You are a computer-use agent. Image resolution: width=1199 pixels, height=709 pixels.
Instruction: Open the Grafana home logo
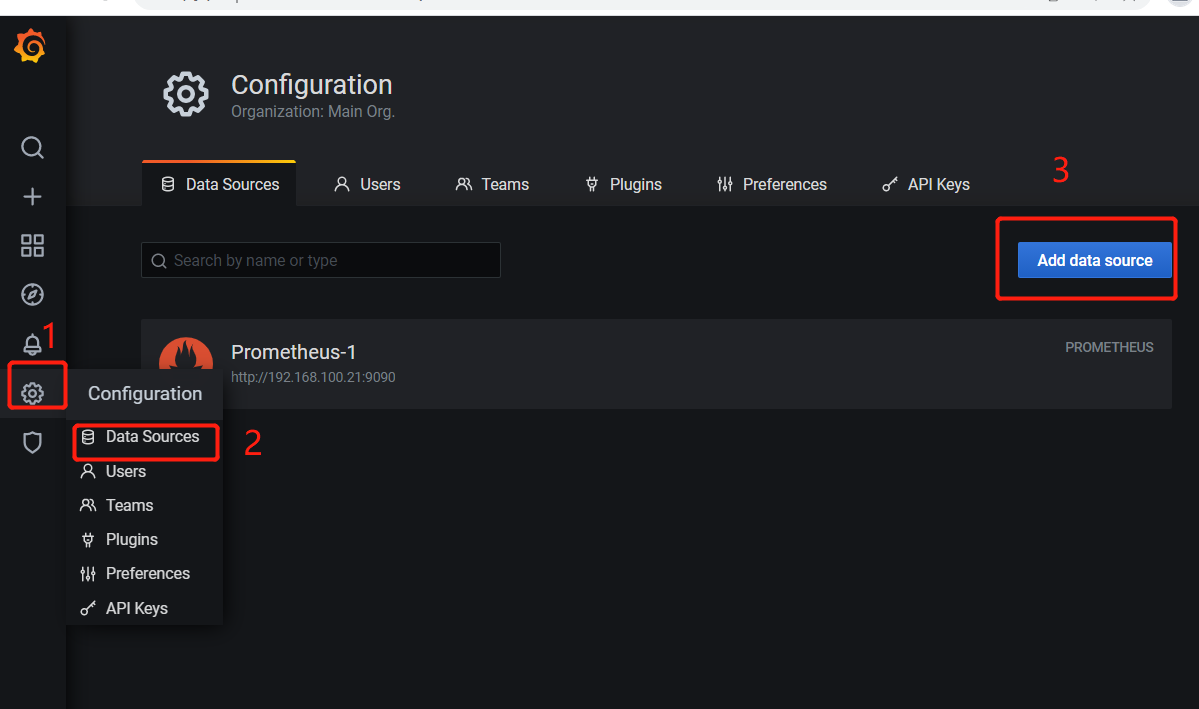[x=31, y=46]
